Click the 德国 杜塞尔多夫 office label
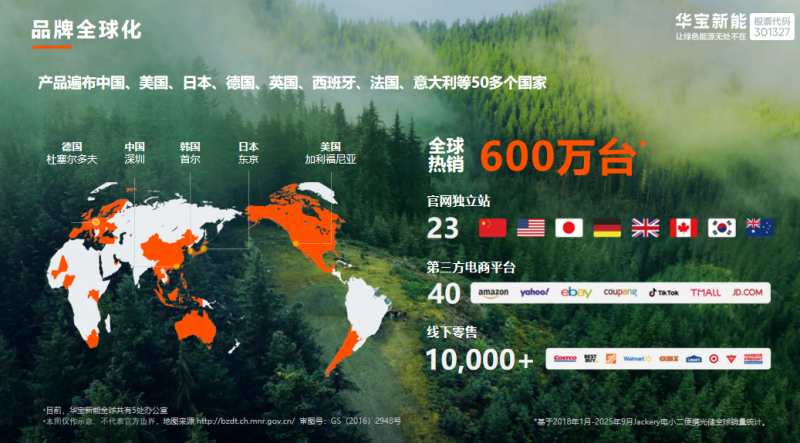The width and height of the screenshot is (800, 443). [71, 153]
